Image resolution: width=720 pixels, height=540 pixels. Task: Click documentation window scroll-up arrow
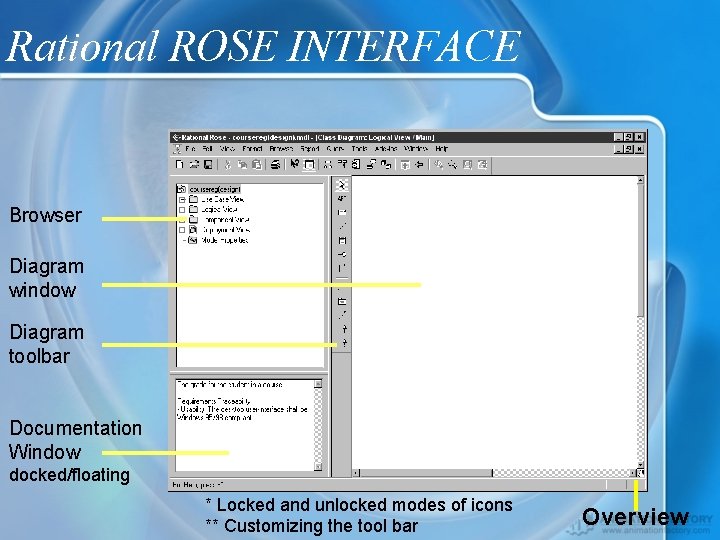coord(318,383)
